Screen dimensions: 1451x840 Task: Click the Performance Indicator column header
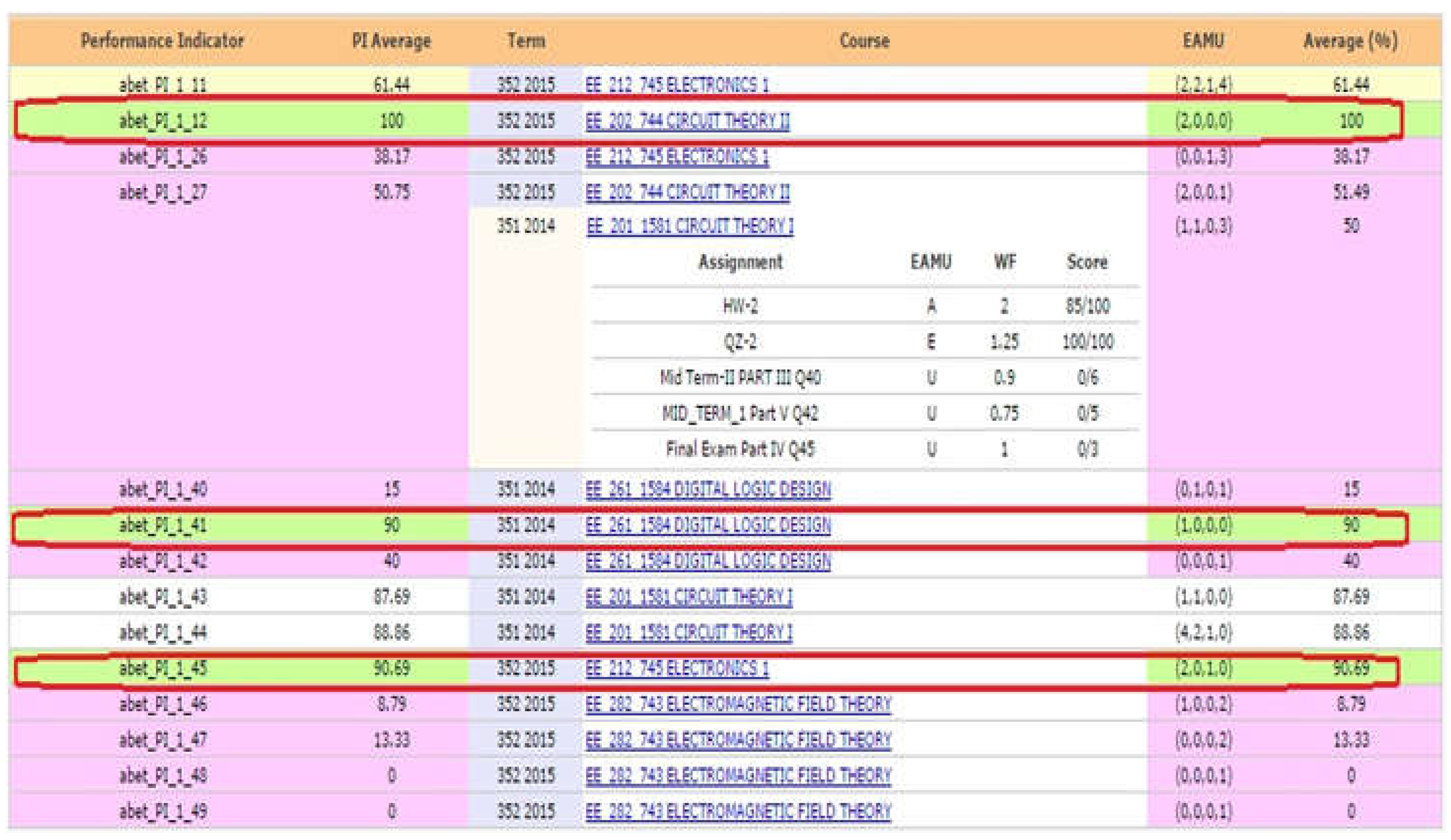(162, 41)
